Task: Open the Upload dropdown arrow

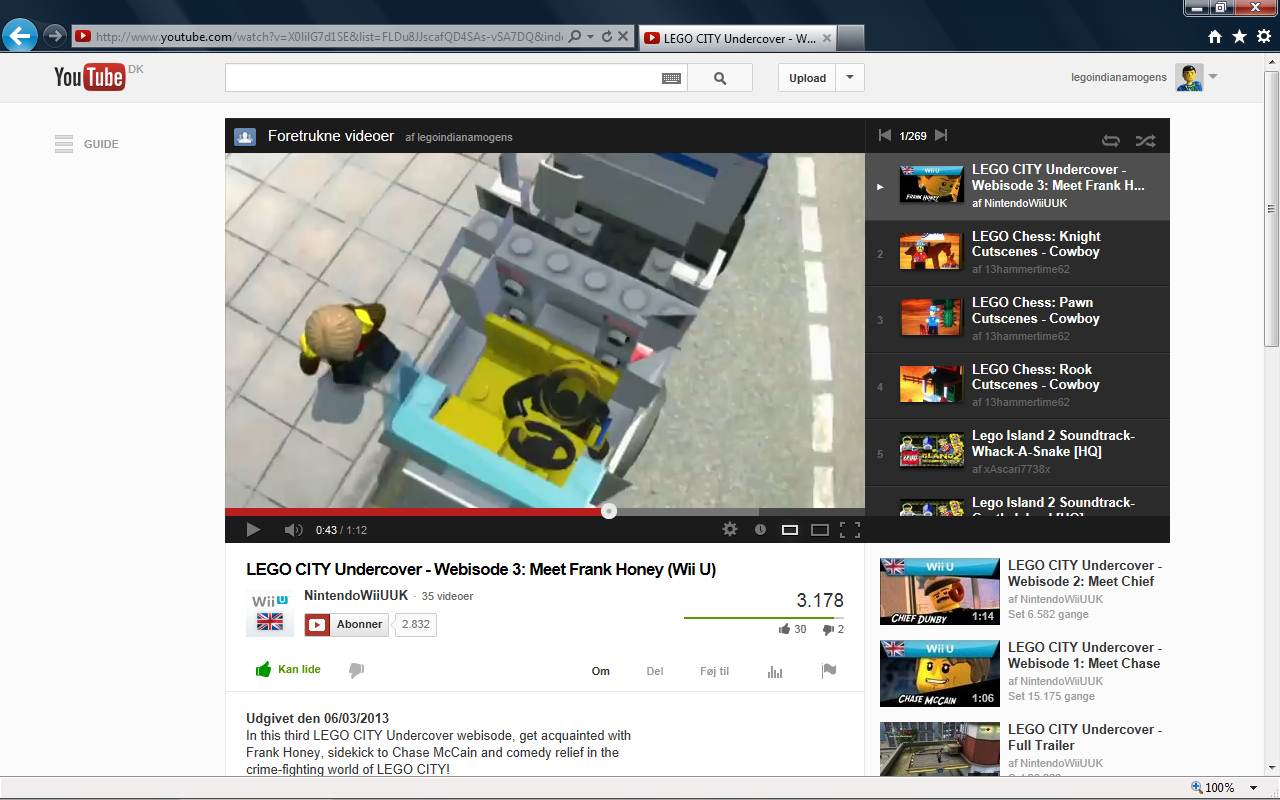Action: [850, 78]
